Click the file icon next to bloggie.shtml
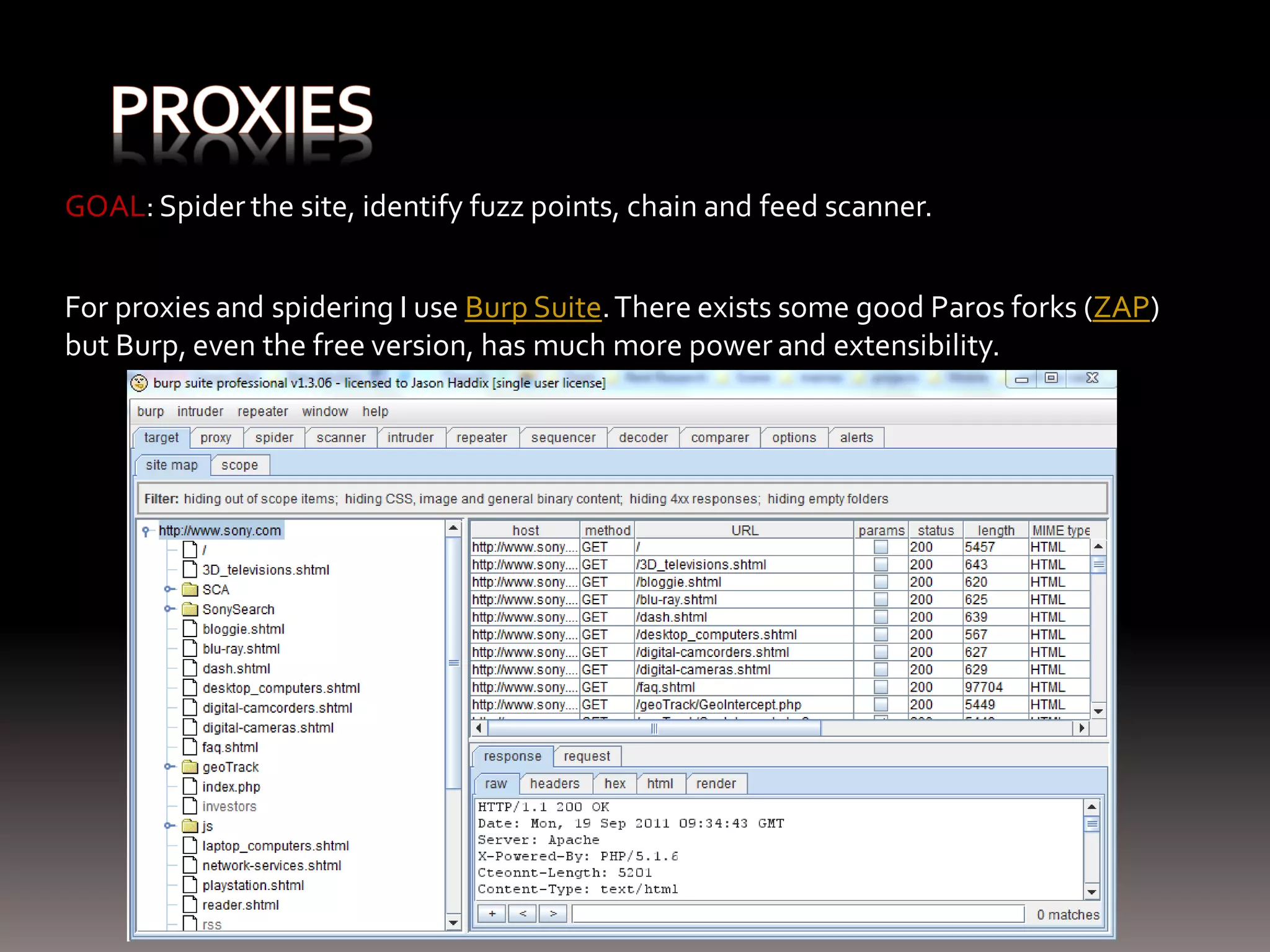Screen dimensions: 1270x952 pyautogui.click(x=190, y=629)
